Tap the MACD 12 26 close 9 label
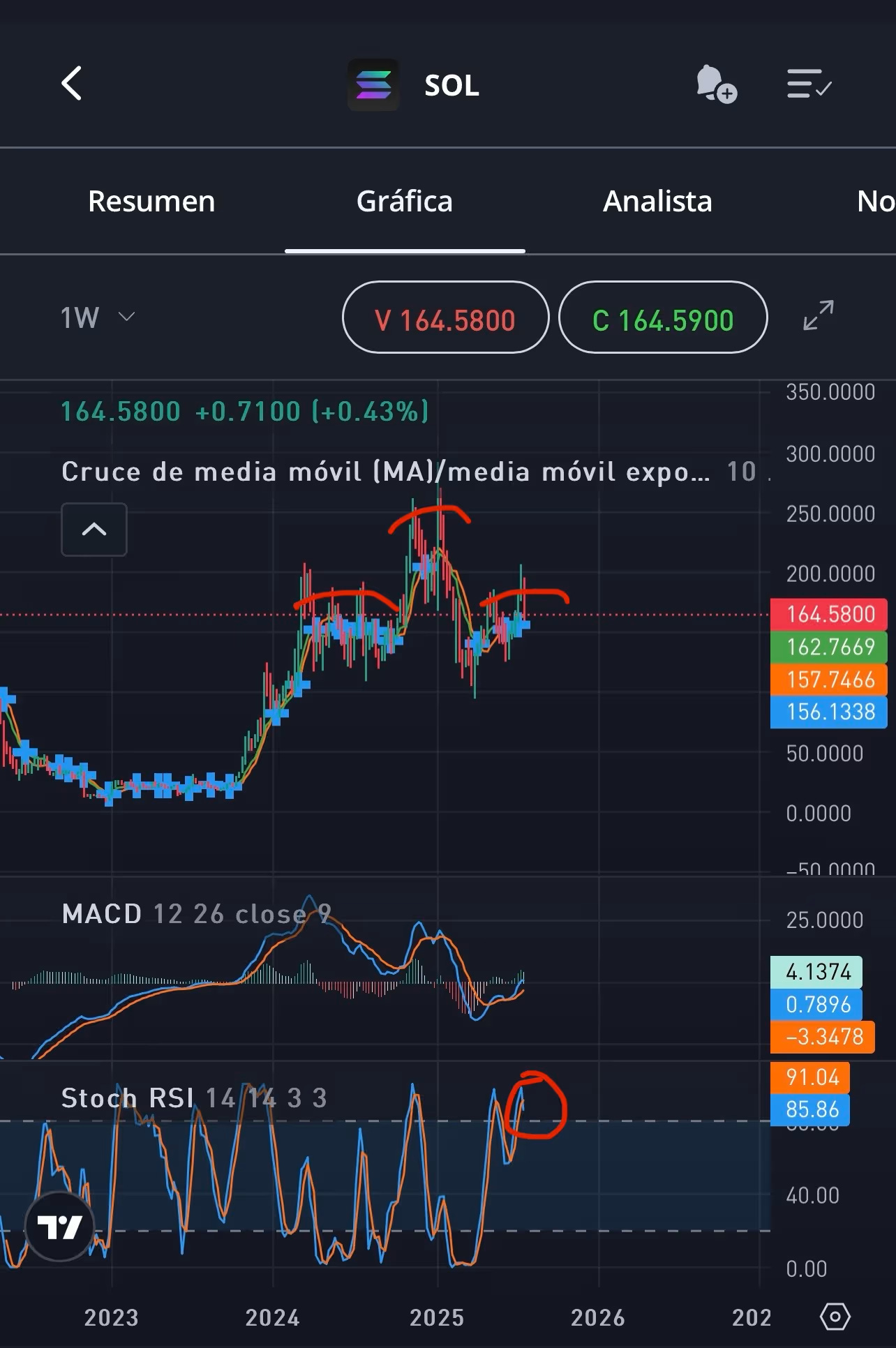Viewport: 896px width, 1348px height. [x=196, y=913]
